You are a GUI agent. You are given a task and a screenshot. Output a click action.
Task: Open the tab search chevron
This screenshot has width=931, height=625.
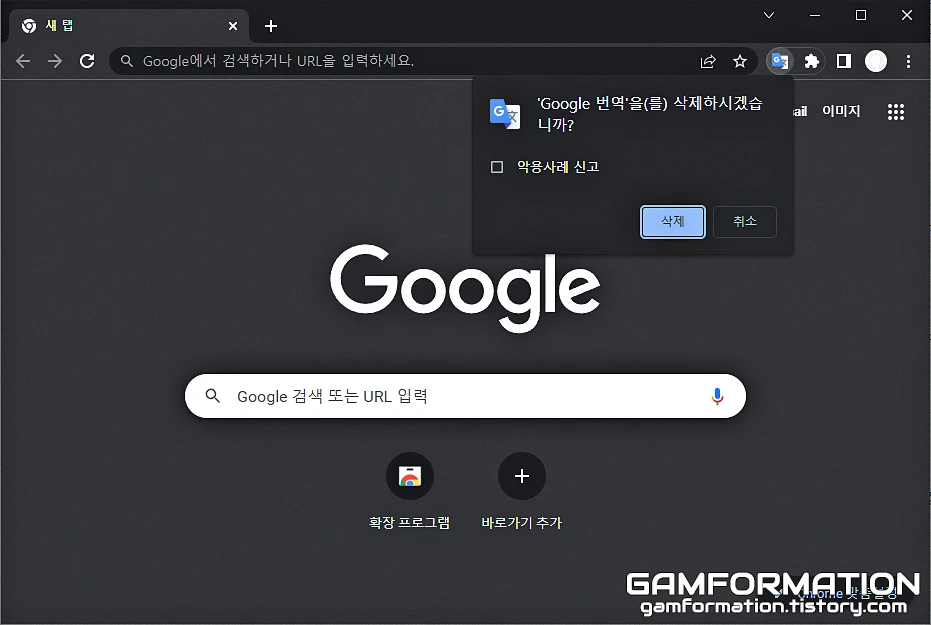click(769, 15)
